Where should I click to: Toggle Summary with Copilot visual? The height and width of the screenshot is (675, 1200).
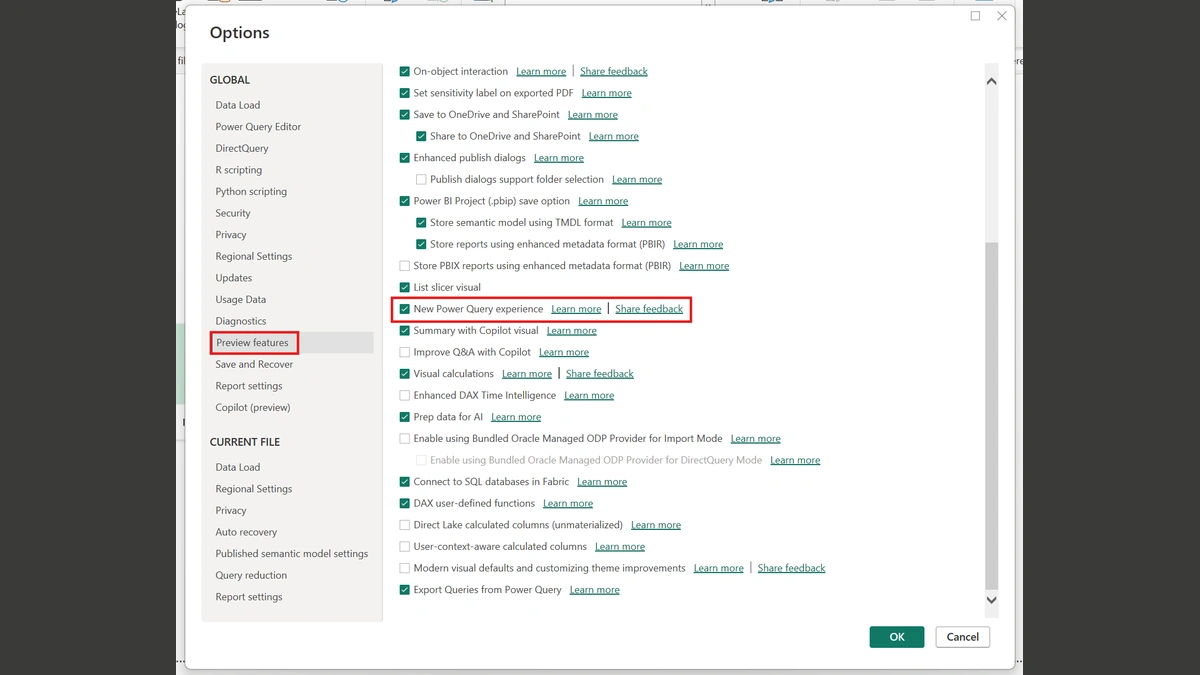pos(405,331)
